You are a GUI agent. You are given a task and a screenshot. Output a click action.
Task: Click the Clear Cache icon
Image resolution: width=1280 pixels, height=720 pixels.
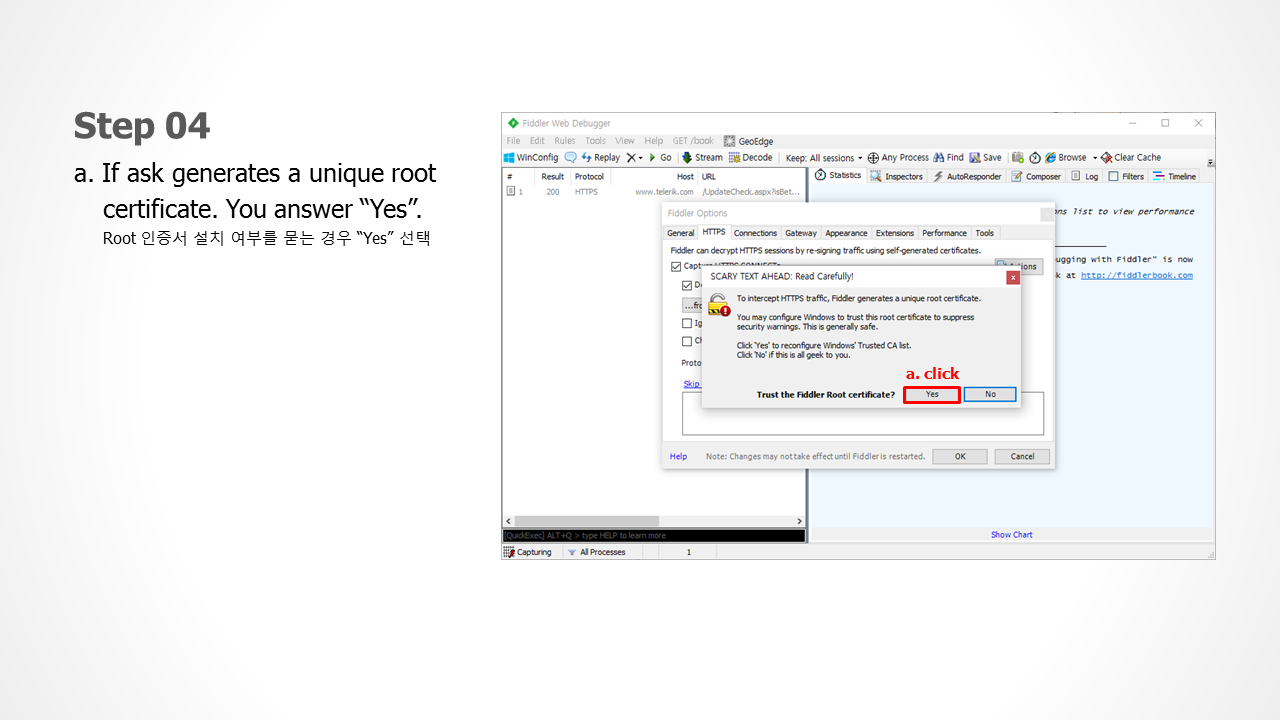pyautogui.click(x=1107, y=158)
